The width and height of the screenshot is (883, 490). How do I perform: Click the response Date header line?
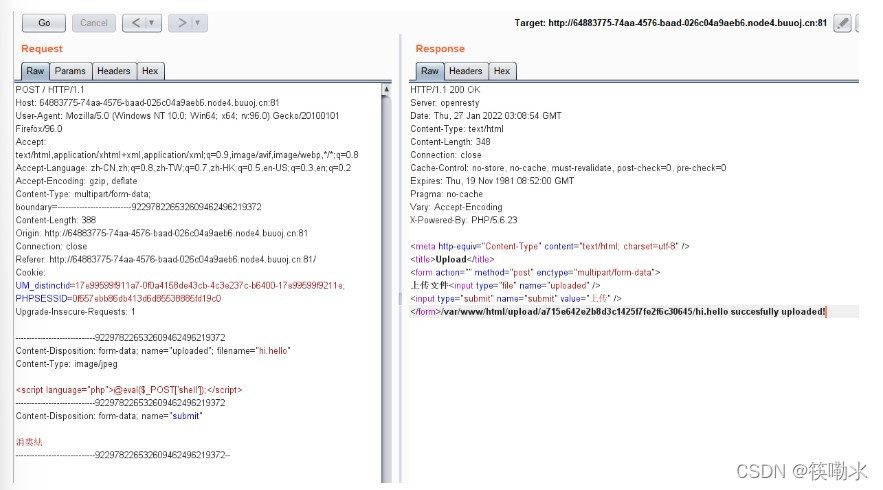coord(485,115)
